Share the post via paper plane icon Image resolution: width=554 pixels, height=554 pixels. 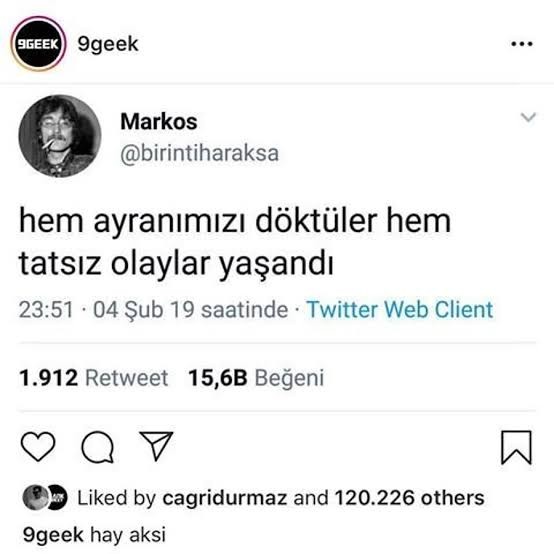[x=157, y=446]
